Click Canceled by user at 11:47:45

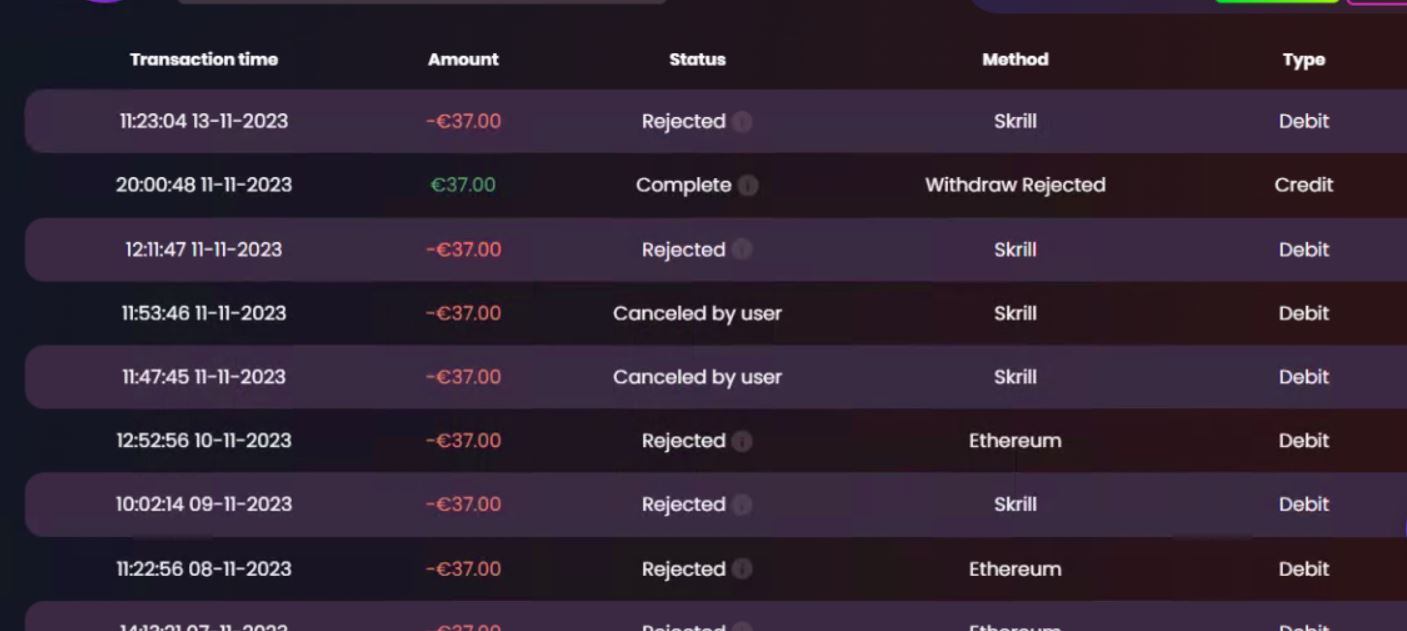click(x=697, y=377)
